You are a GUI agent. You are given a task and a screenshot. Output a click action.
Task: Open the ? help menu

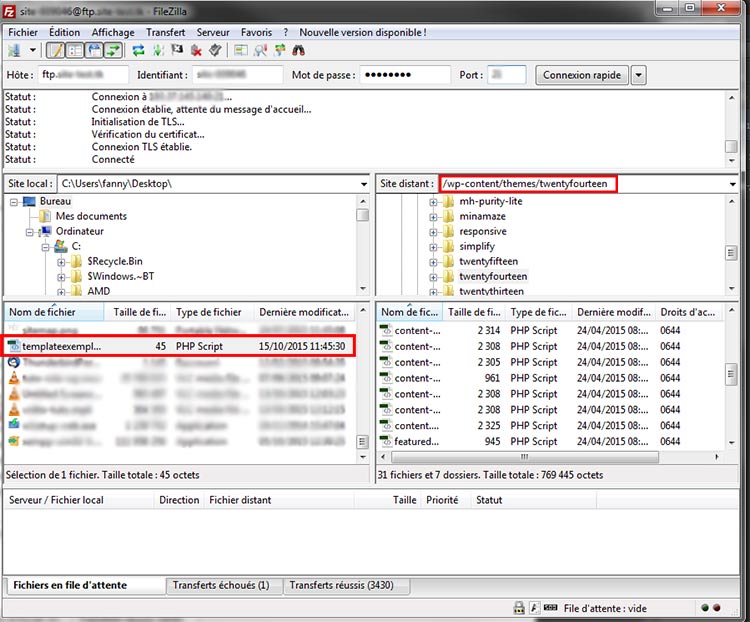click(x=286, y=33)
